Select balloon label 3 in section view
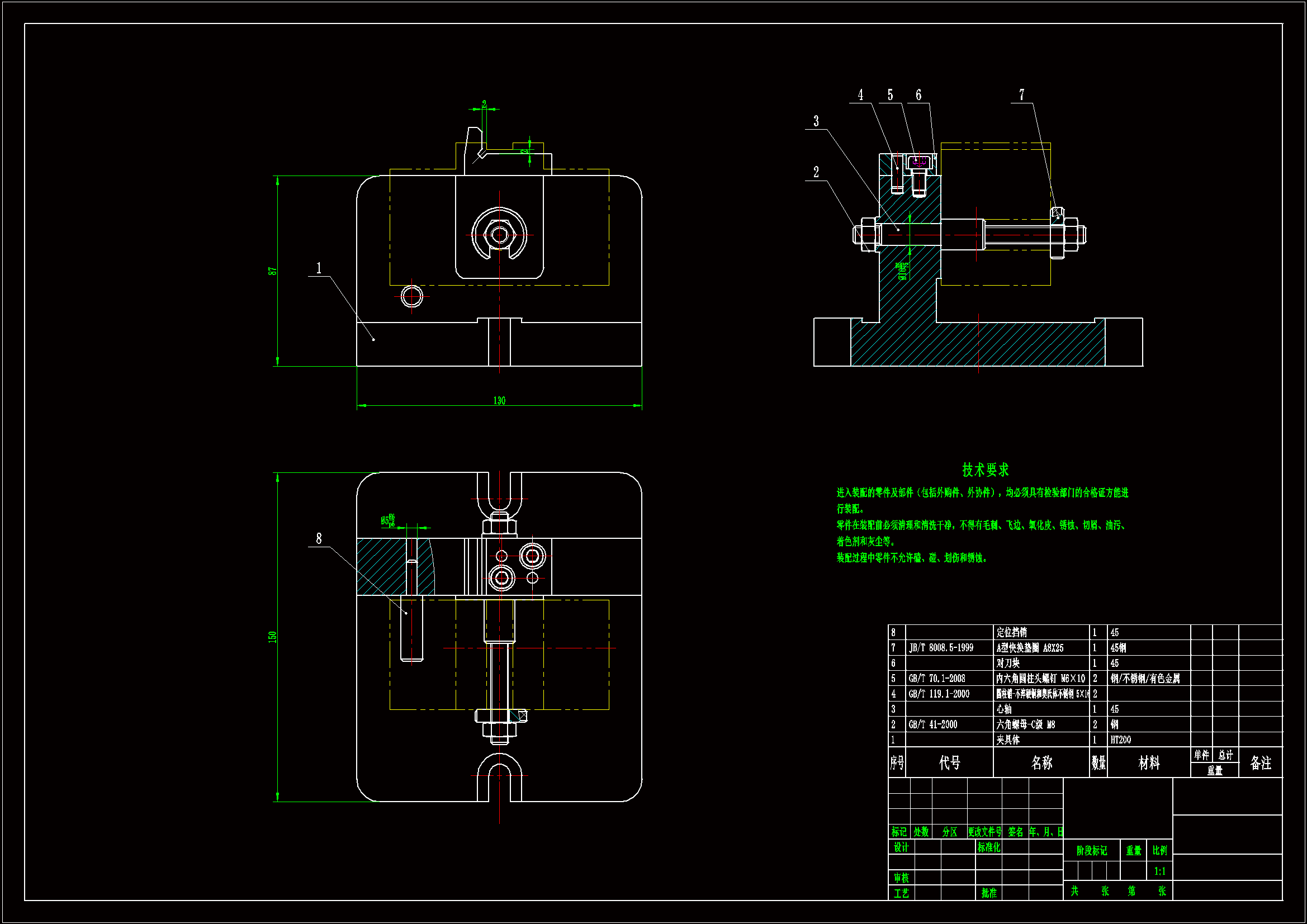This screenshot has width=1307, height=924. pyautogui.click(x=816, y=121)
